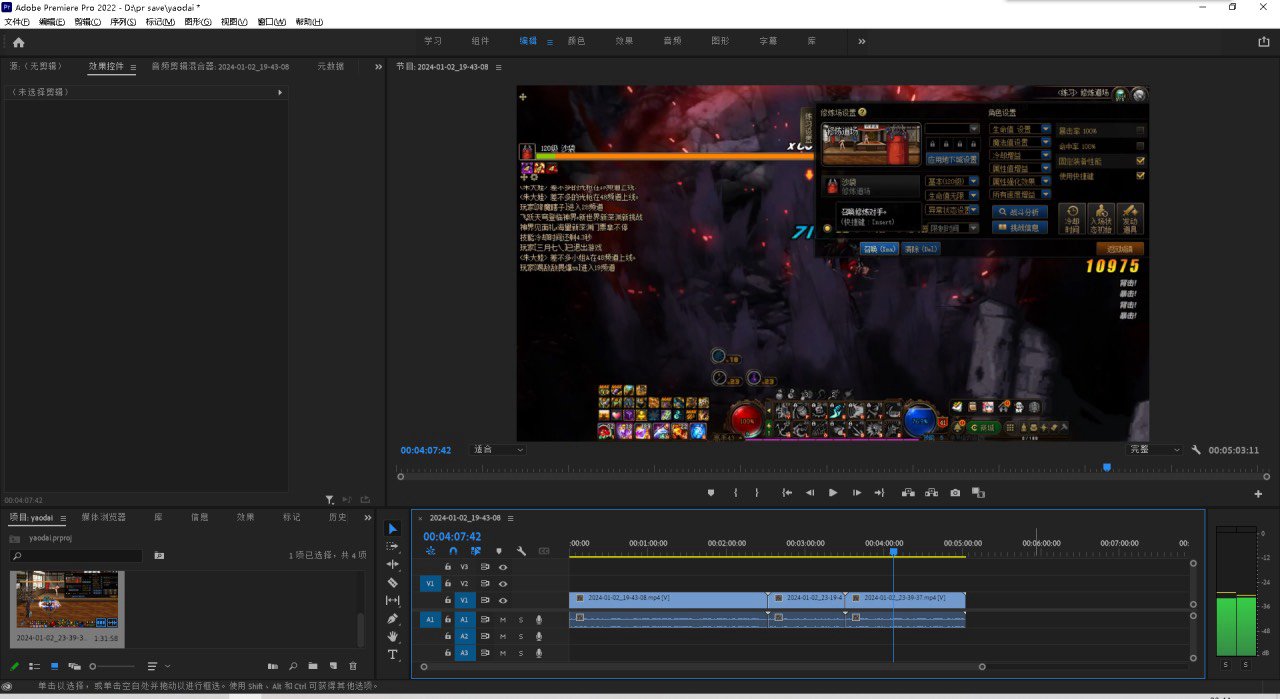Image resolution: width=1280 pixels, height=699 pixels.
Task: Step back one frame in Program Monitor
Action: [810, 493]
